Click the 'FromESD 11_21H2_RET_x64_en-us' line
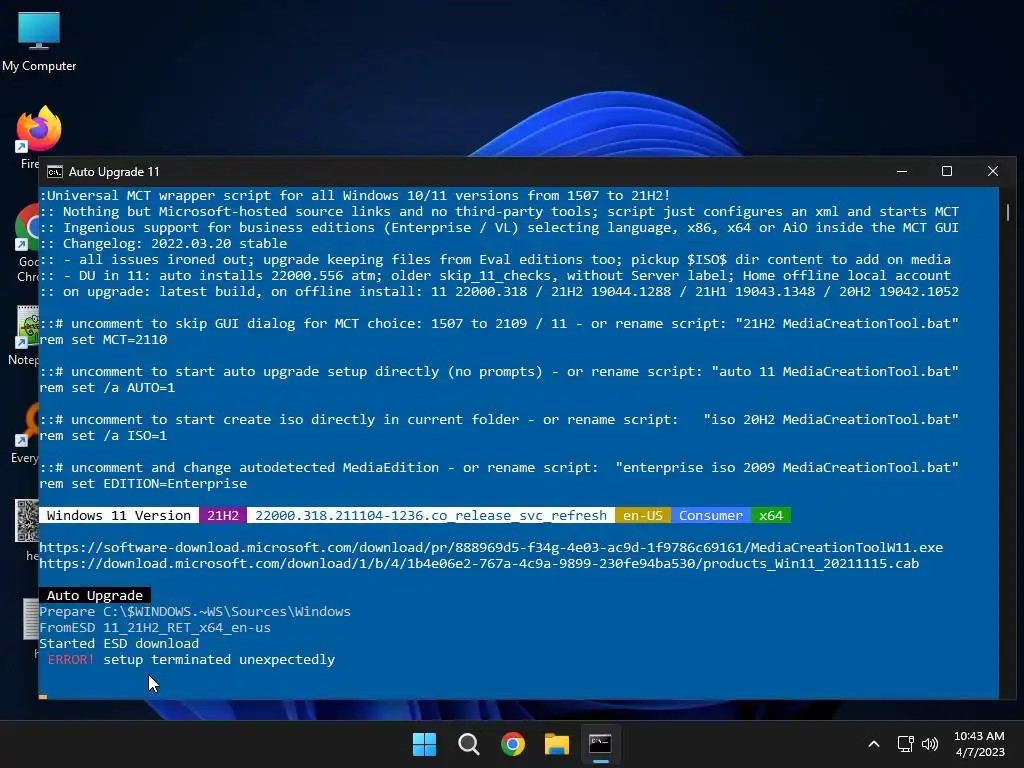 [x=155, y=628]
